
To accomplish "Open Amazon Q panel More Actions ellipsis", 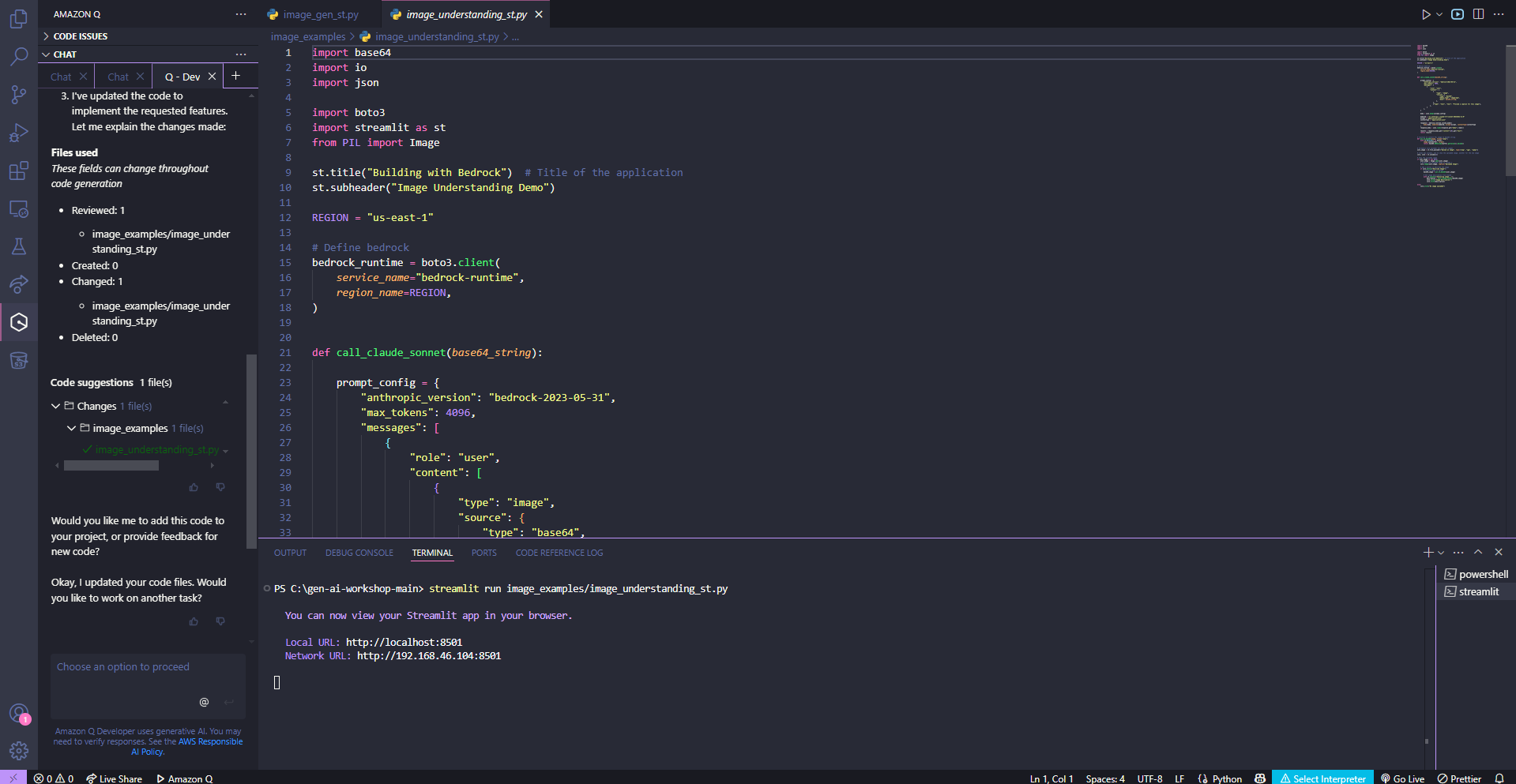I will (x=241, y=14).
